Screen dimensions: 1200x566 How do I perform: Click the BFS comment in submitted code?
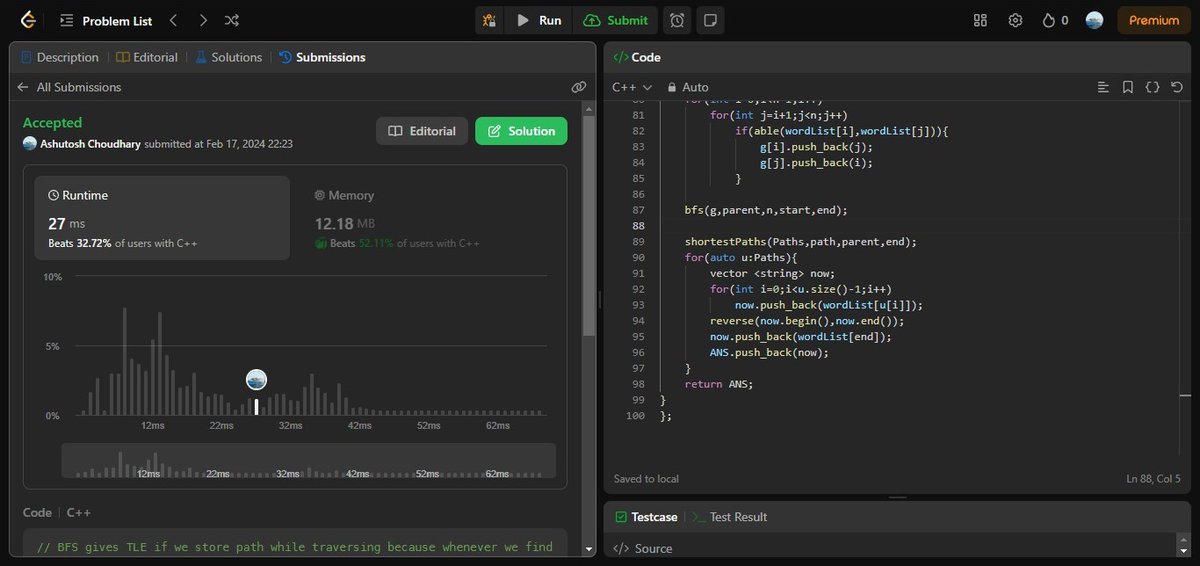(x=293, y=547)
